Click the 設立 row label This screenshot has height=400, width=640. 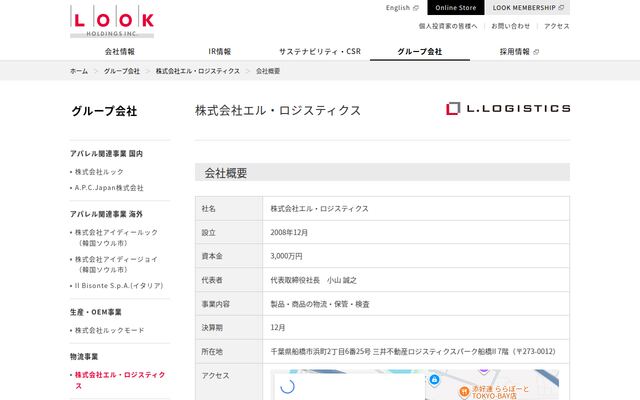pos(208,233)
